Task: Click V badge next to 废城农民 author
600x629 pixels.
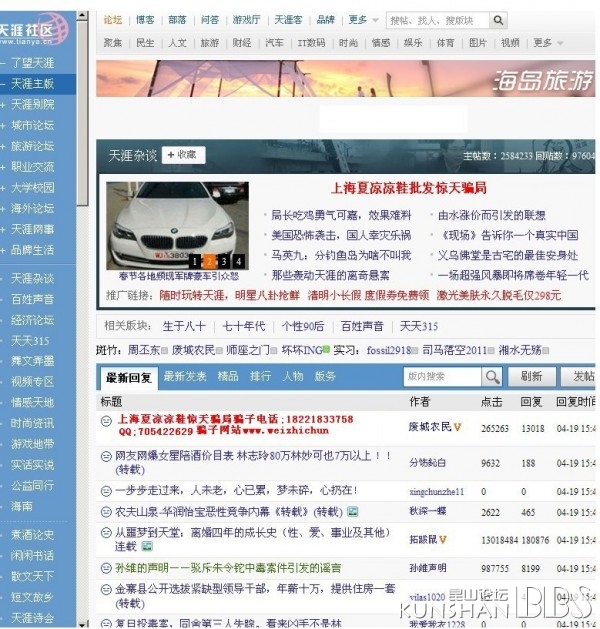Action: [457, 427]
